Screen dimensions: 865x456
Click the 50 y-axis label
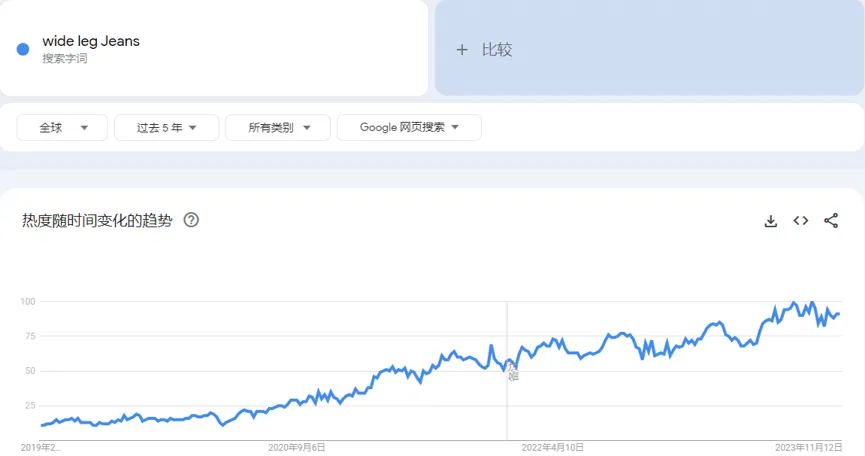30,371
